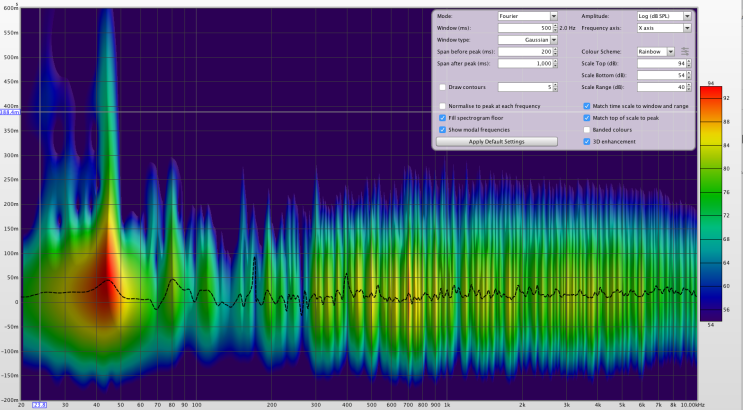Toggle Match time scale to window and range

coord(587,105)
